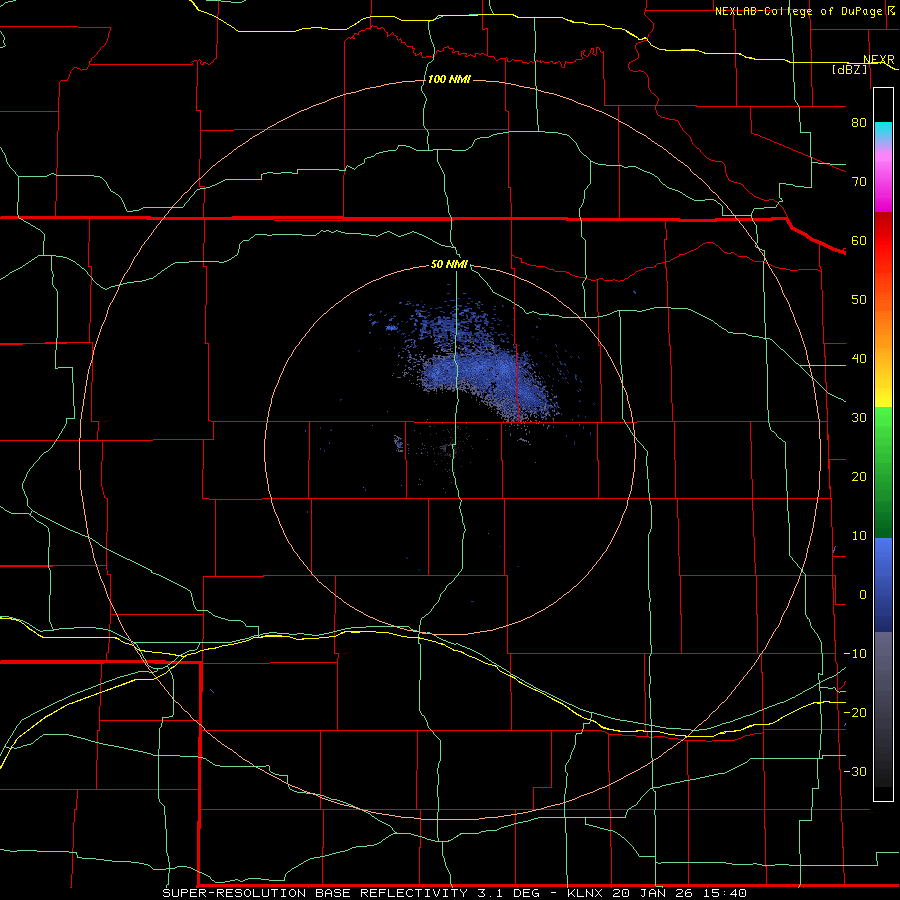This screenshot has height=900, width=900.
Task: Click the Super-Resolution Base Reflectivity caption
Action: click(455, 893)
